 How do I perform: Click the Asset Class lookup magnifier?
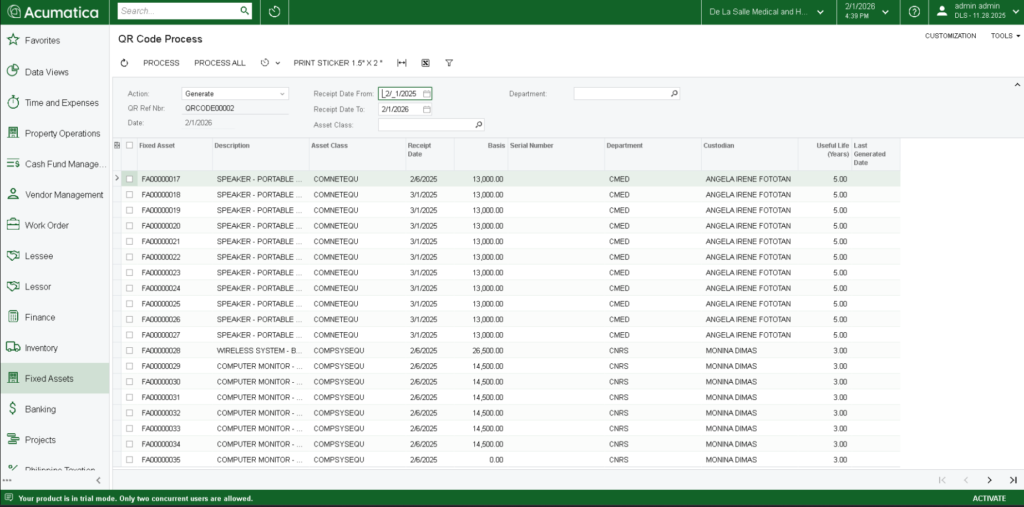pos(479,125)
